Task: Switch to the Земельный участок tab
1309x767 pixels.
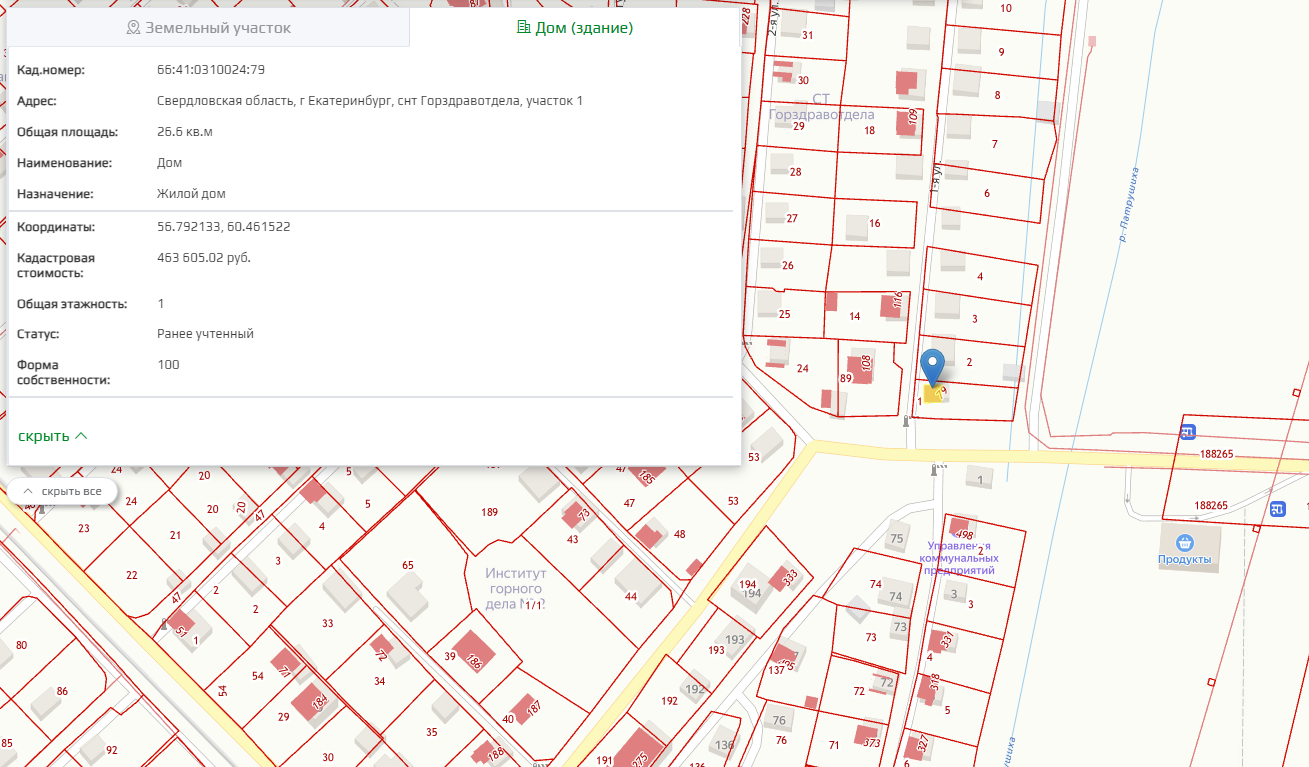Action: coord(209,28)
